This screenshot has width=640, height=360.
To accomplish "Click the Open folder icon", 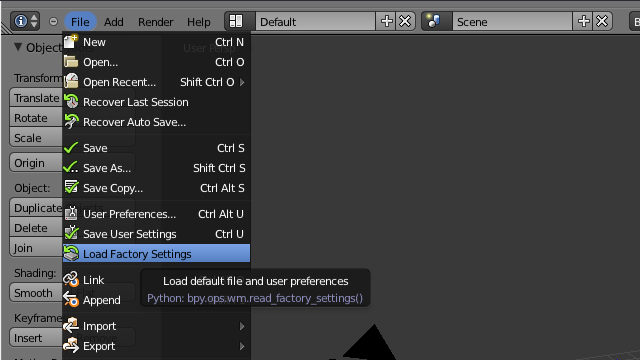I will click(71, 62).
